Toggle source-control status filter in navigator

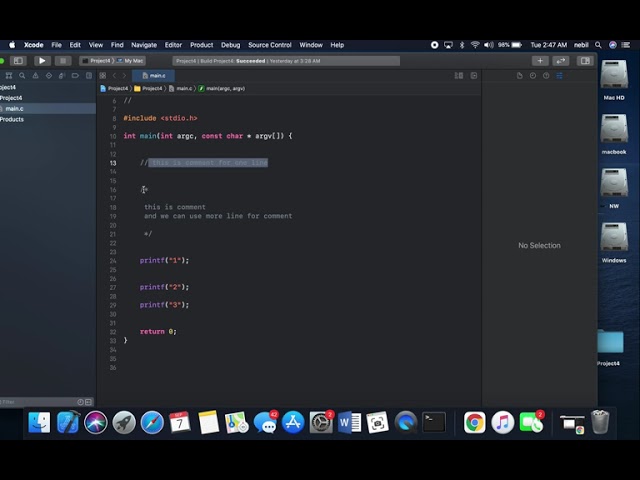(88, 402)
